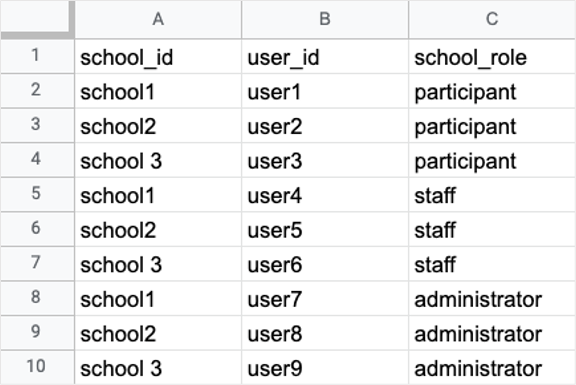Select cell containing user9
This screenshot has width=576, height=385.
[325, 367]
